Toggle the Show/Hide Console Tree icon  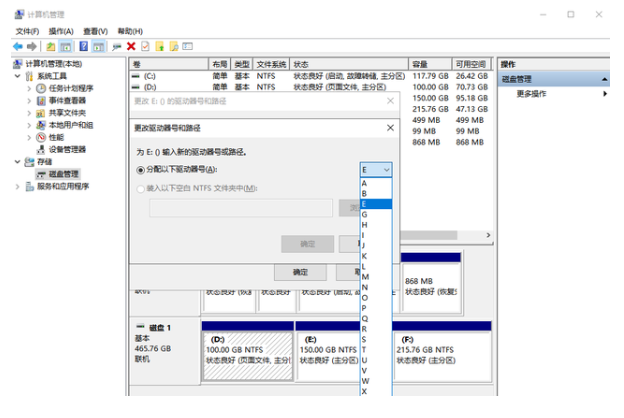[66, 46]
